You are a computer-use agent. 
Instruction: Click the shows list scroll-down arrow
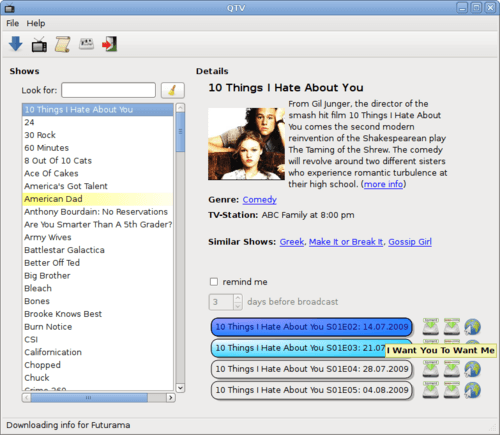click(180, 388)
